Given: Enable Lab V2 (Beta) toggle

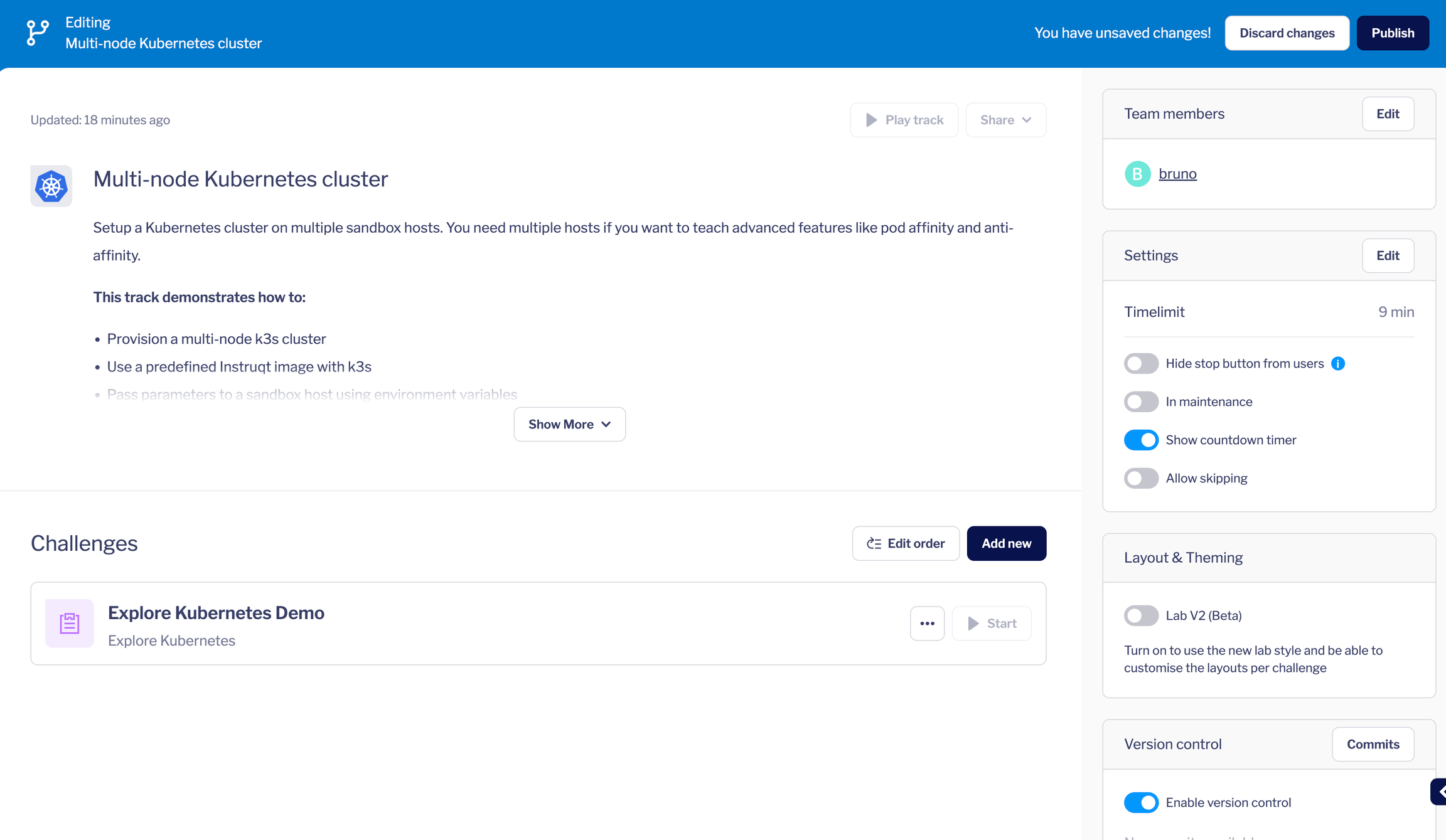Looking at the screenshot, I should pyautogui.click(x=1141, y=615).
